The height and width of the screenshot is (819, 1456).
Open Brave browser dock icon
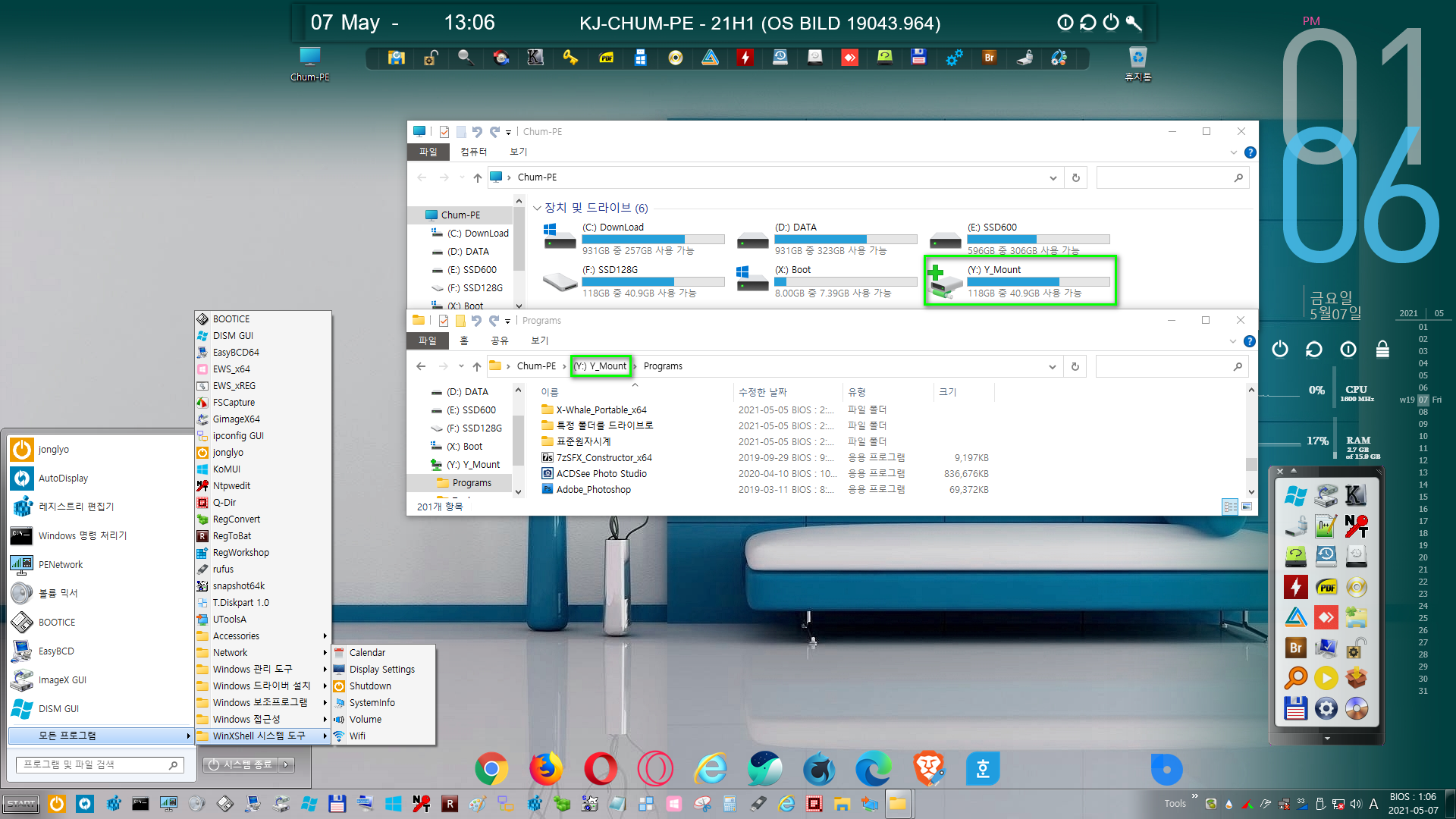pyautogui.click(x=929, y=770)
